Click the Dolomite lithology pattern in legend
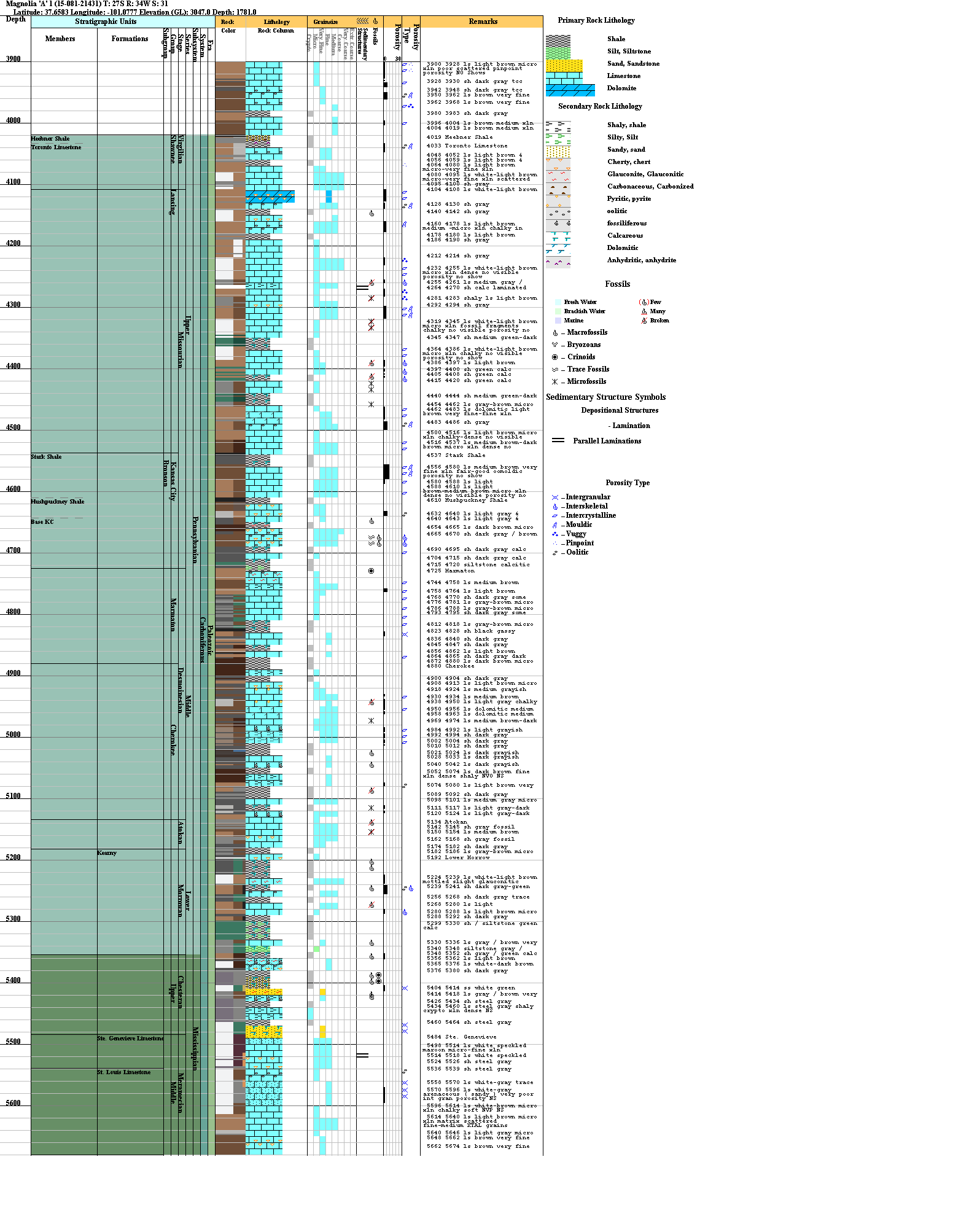 pos(570,90)
